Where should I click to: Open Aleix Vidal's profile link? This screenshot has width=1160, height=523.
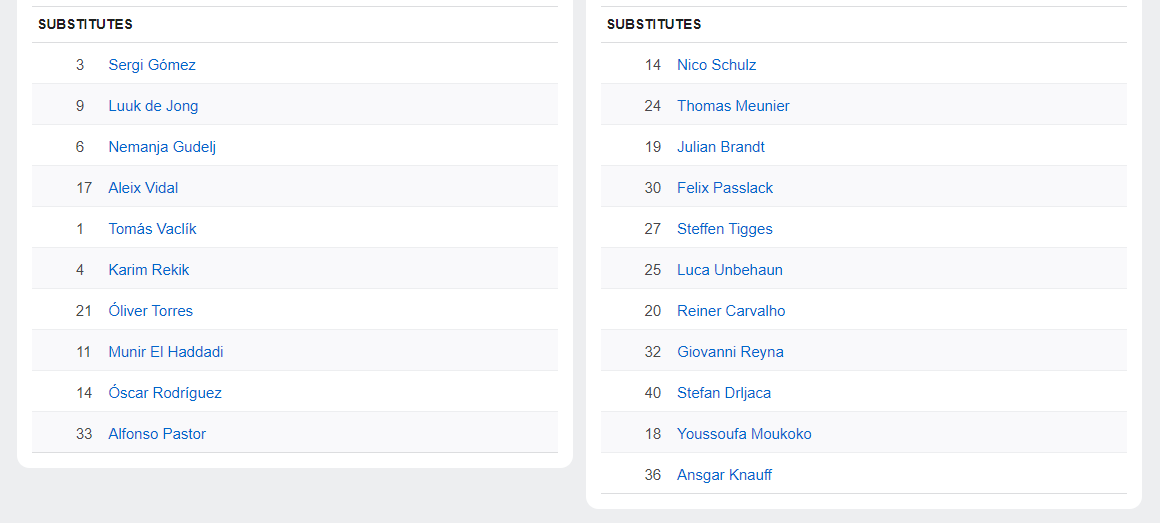click(143, 188)
